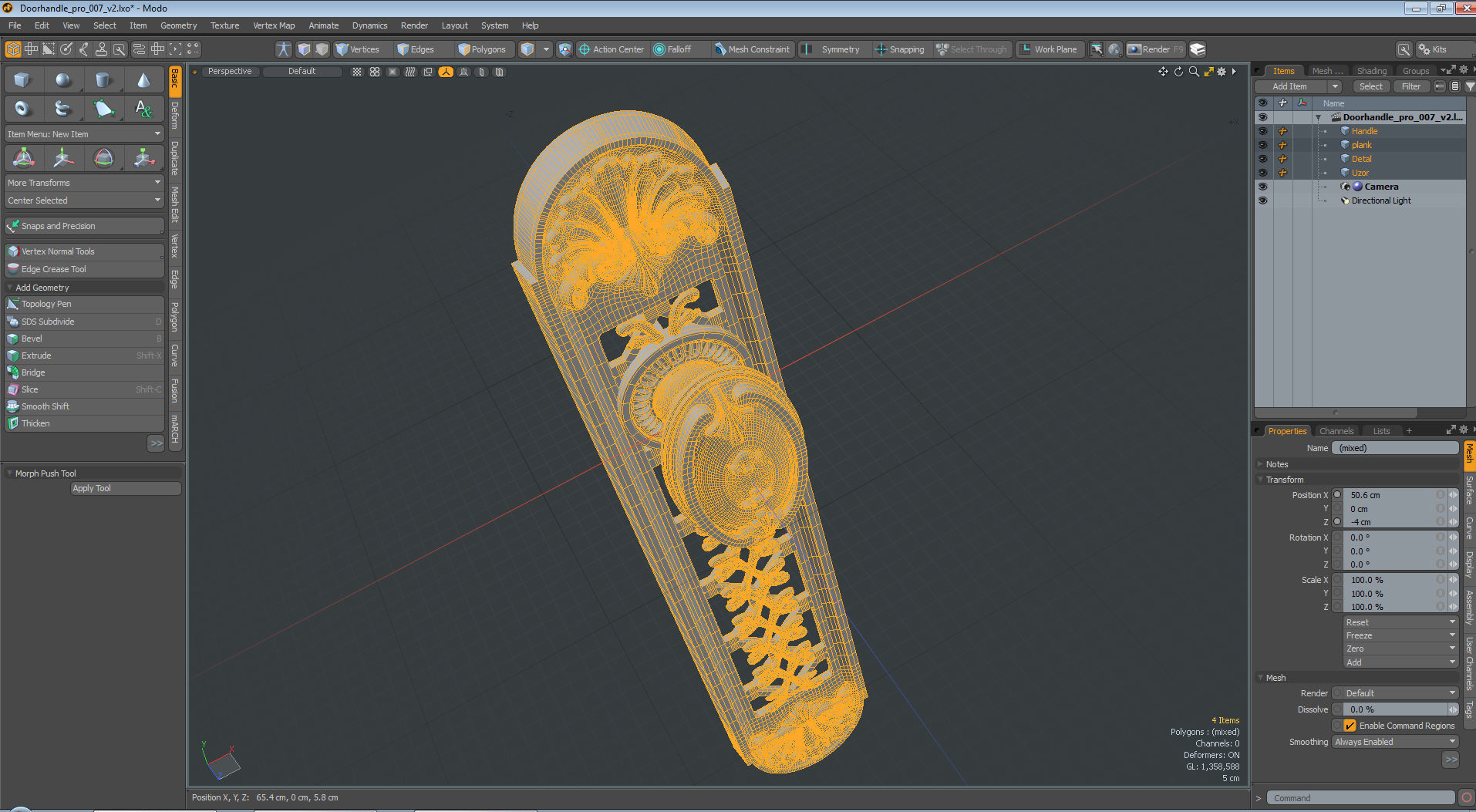Open viewport settings gear icon

[1222, 72]
